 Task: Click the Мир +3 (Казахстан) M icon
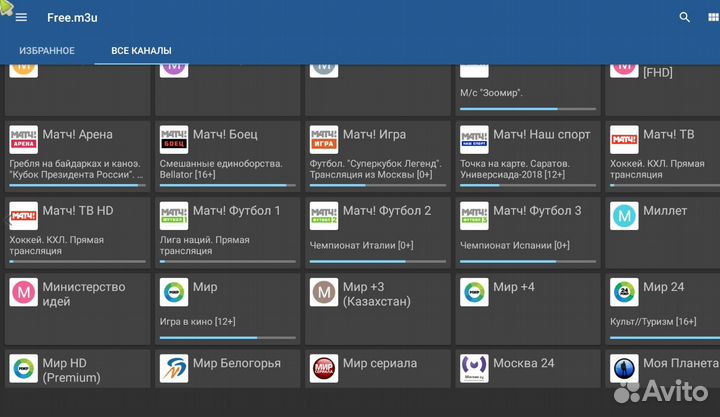pos(324,292)
